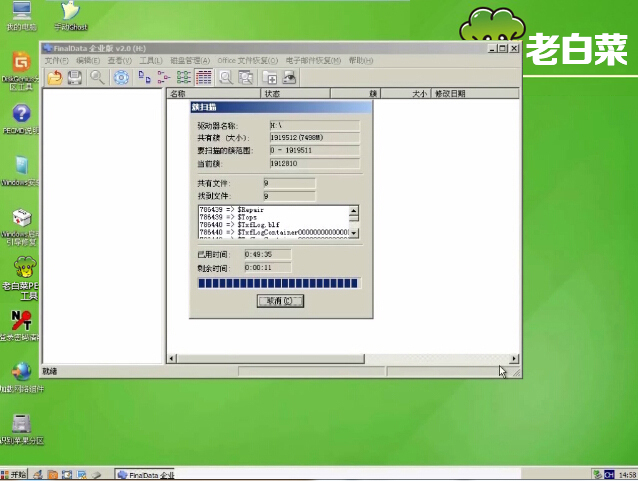Select $Tops row in scan log
Screen dimensions: 638x481
(x=273, y=217)
